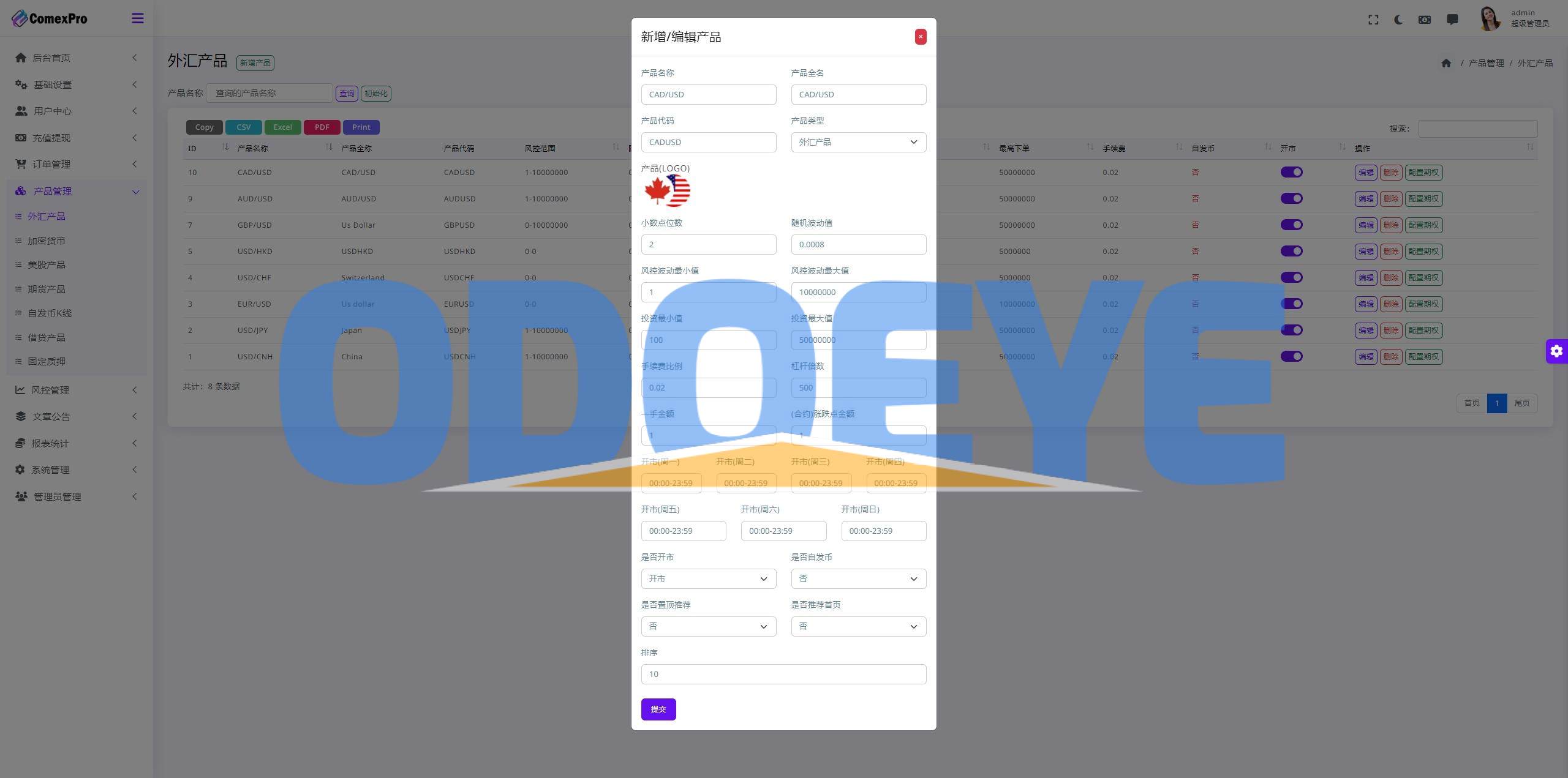Click the 排序 input field
Screen dimensions: 1568x778
tap(783, 673)
